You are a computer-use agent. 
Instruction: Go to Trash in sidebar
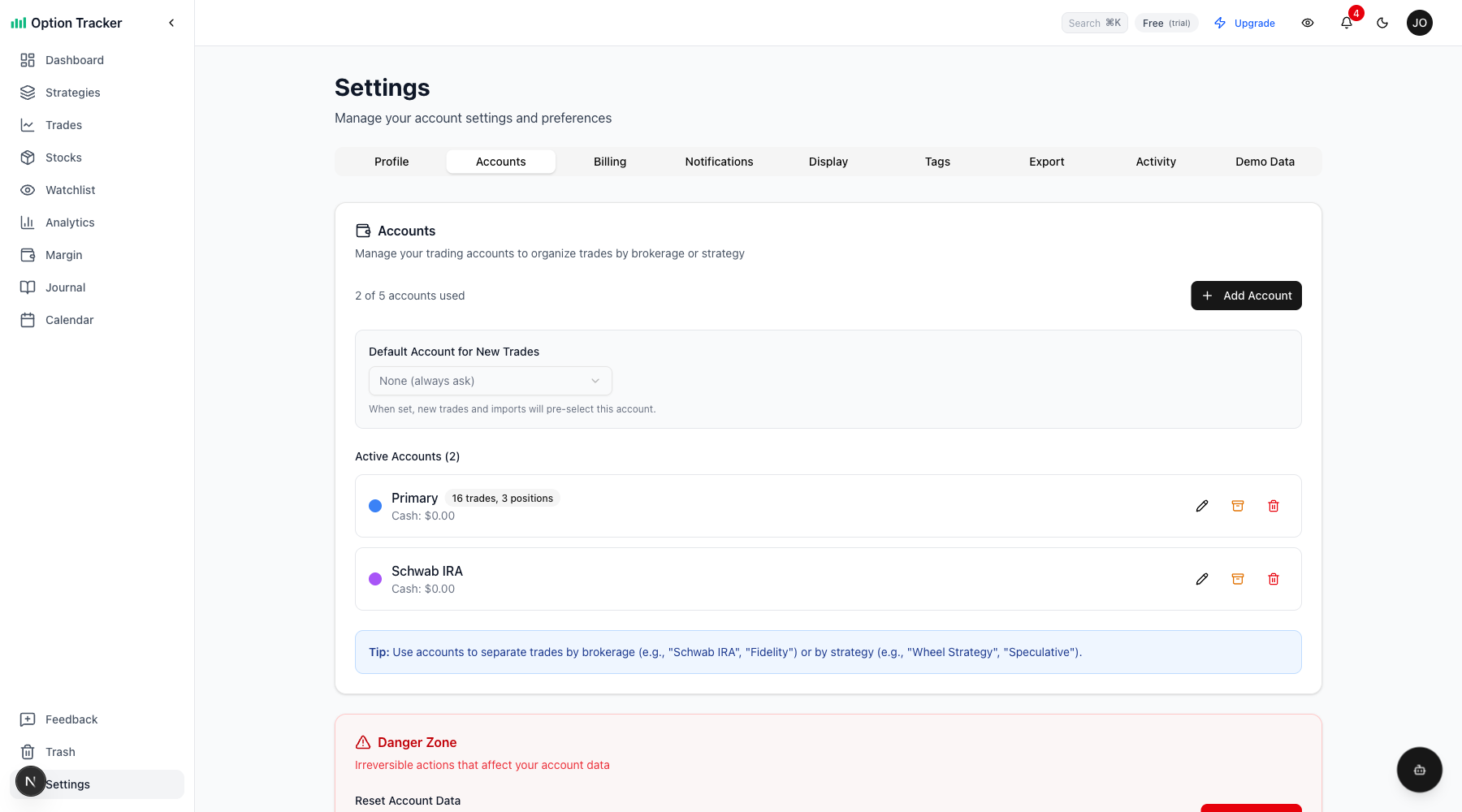point(60,752)
